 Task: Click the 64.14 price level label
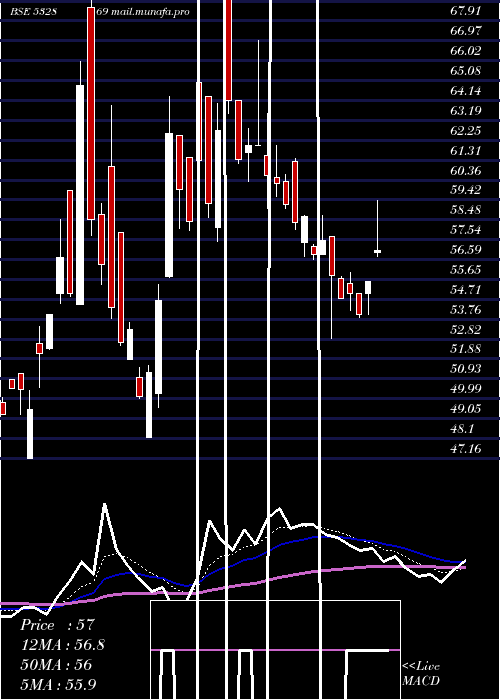[466, 91]
